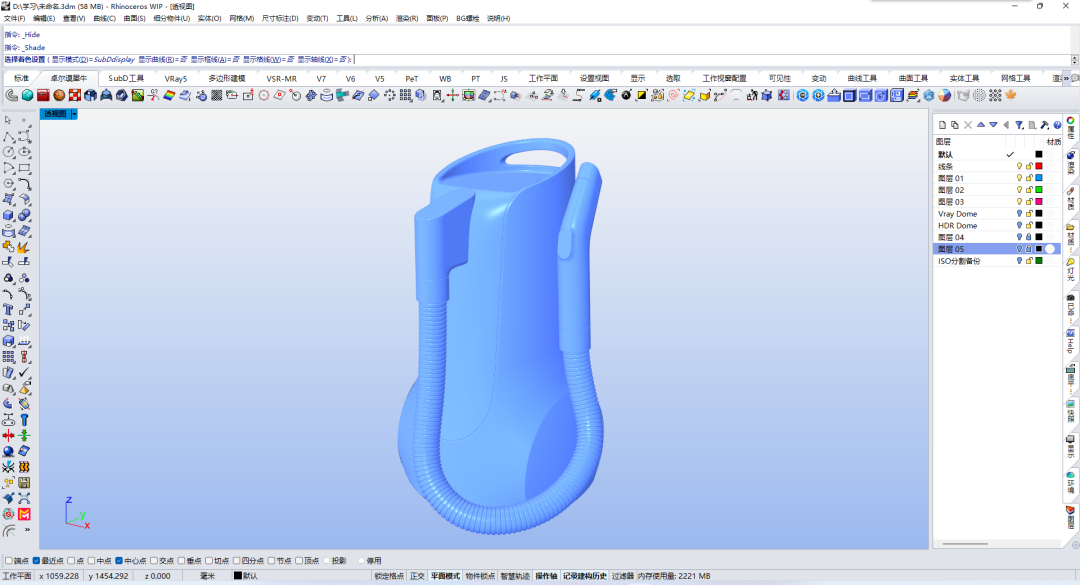Open the 曲面(S) menu

(134, 19)
